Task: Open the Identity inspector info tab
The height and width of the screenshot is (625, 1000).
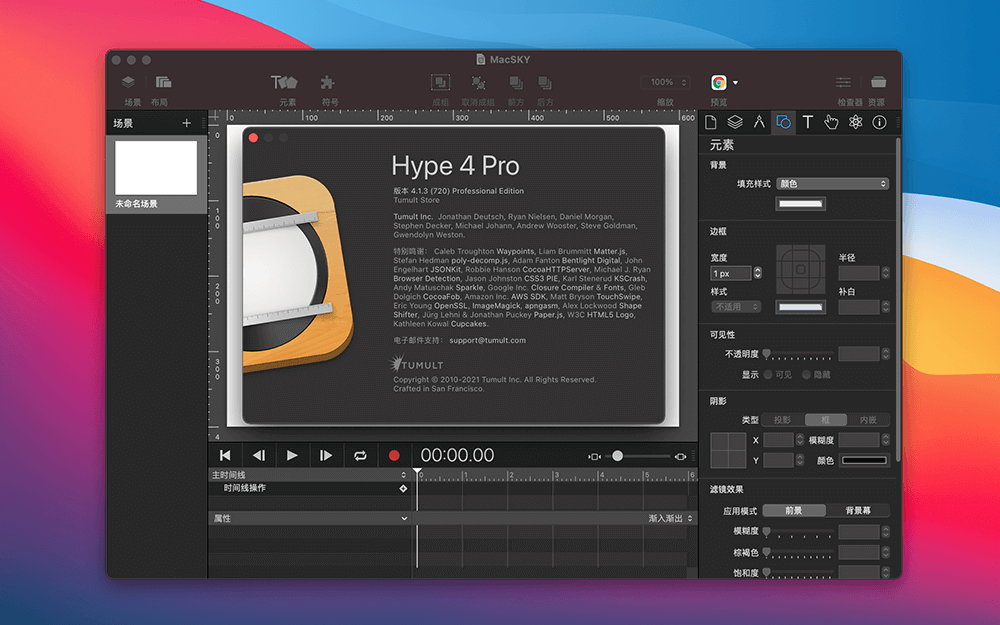Action: click(879, 122)
